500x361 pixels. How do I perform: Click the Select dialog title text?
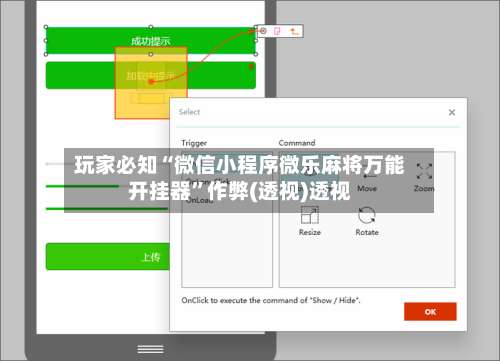click(189, 112)
